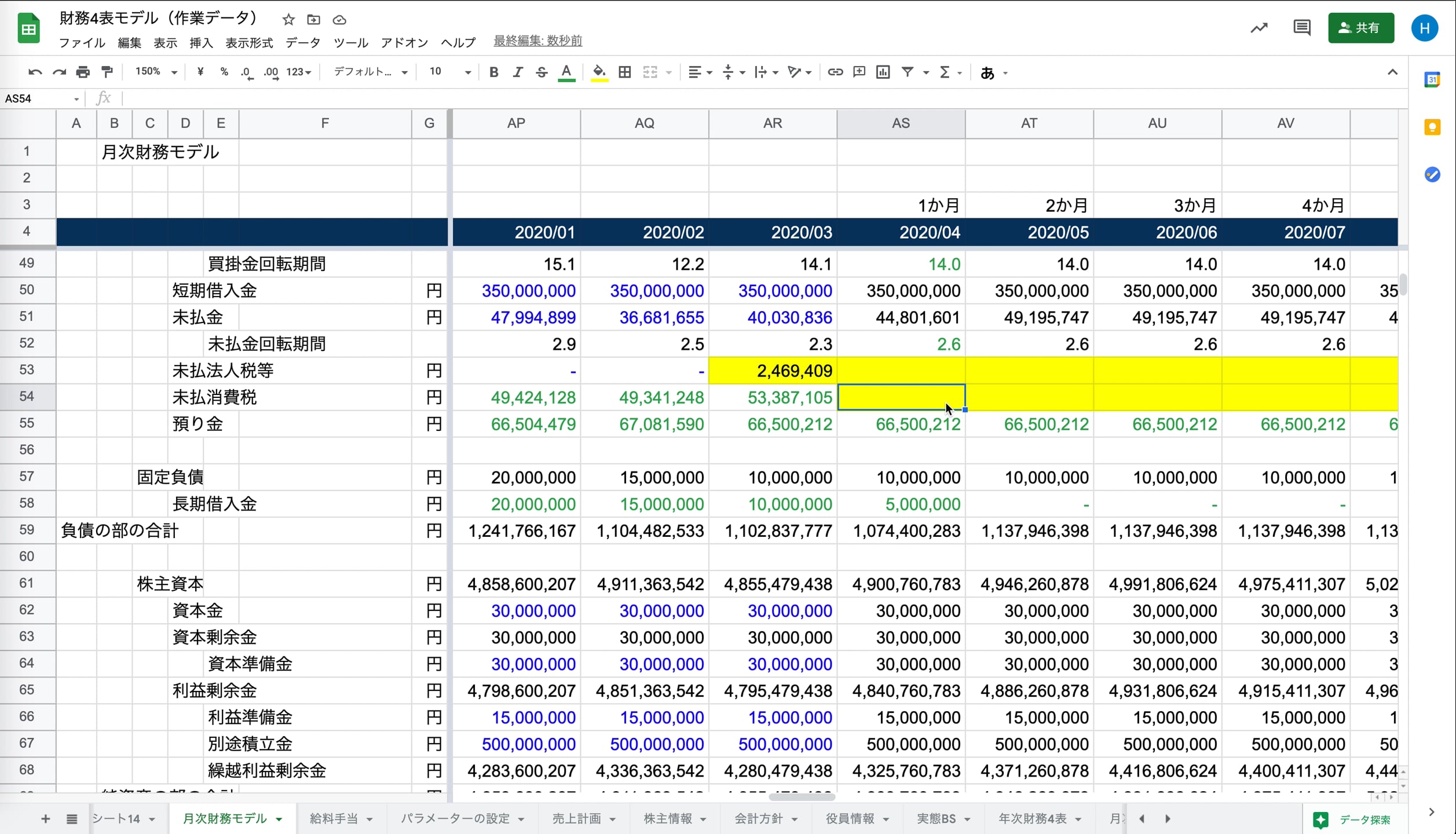Screen dimensions: 1456x834
Task: Click the paint format roller icon
Action: pyautogui.click(x=107, y=72)
